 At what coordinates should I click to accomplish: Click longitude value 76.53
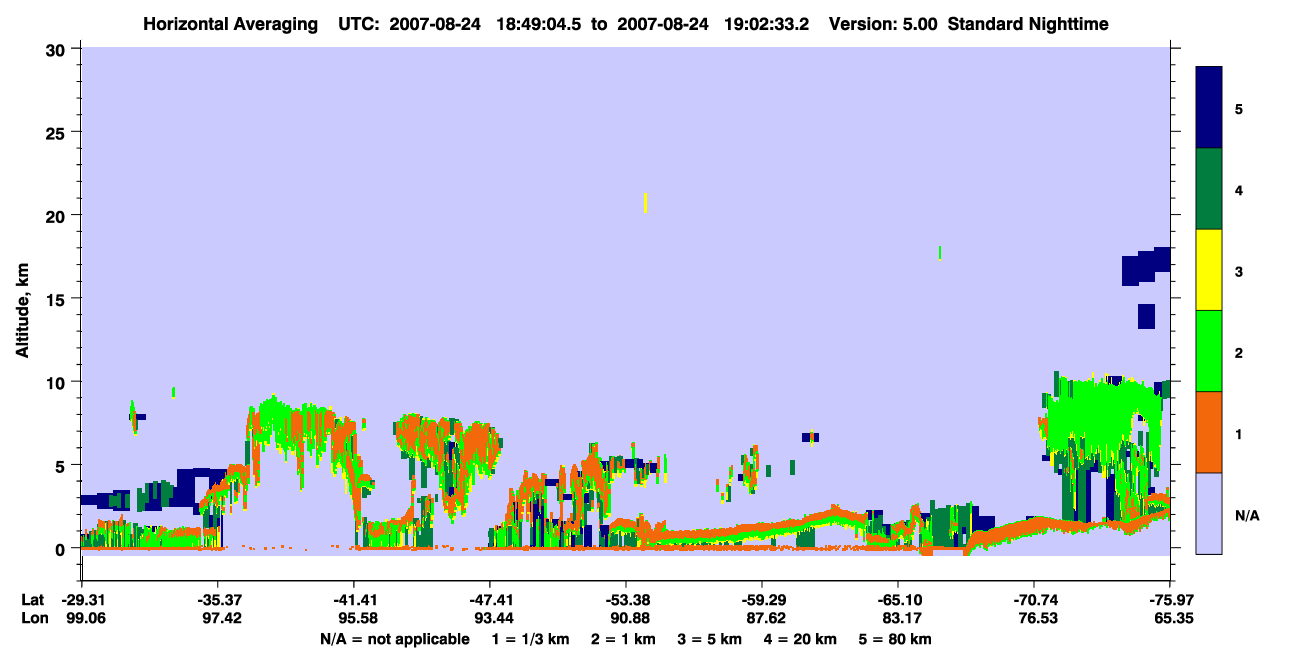tap(1037, 619)
